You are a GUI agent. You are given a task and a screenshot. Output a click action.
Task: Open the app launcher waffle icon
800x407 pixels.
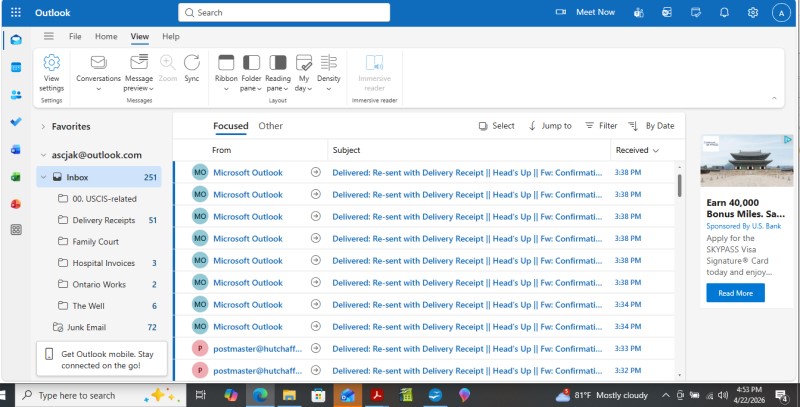click(x=16, y=13)
